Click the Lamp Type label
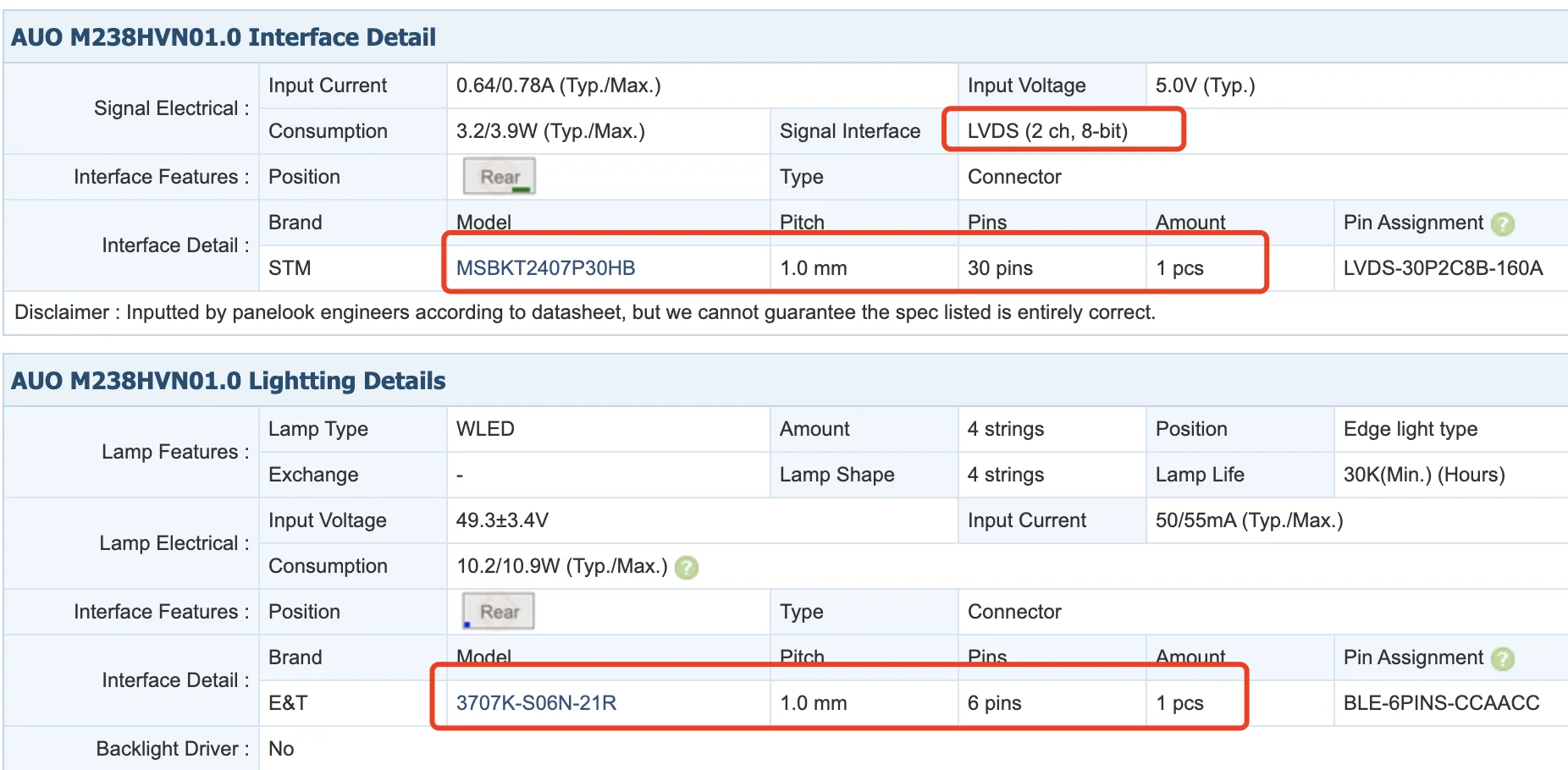This screenshot has height=770, width=1568. click(x=318, y=429)
